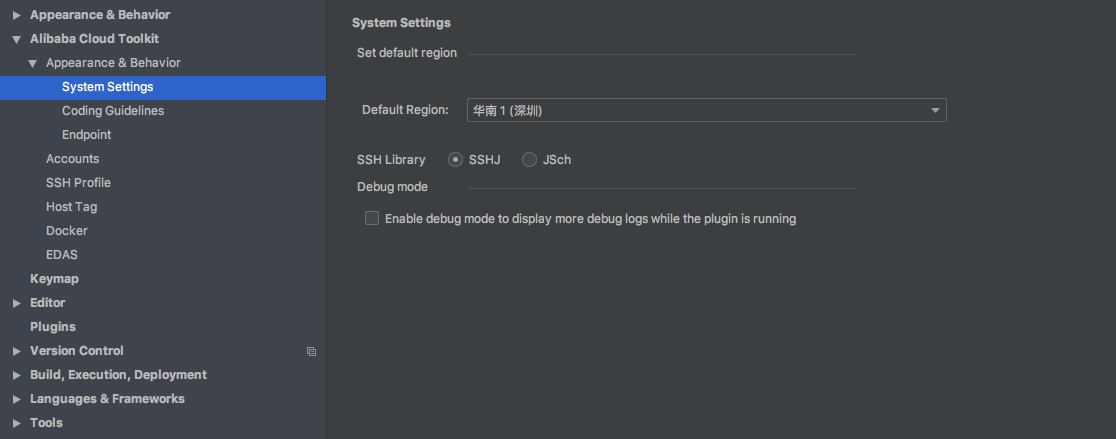The height and width of the screenshot is (439, 1116).
Task: Expand the Build, Execution, Deployment arrow
Action: click(16, 375)
